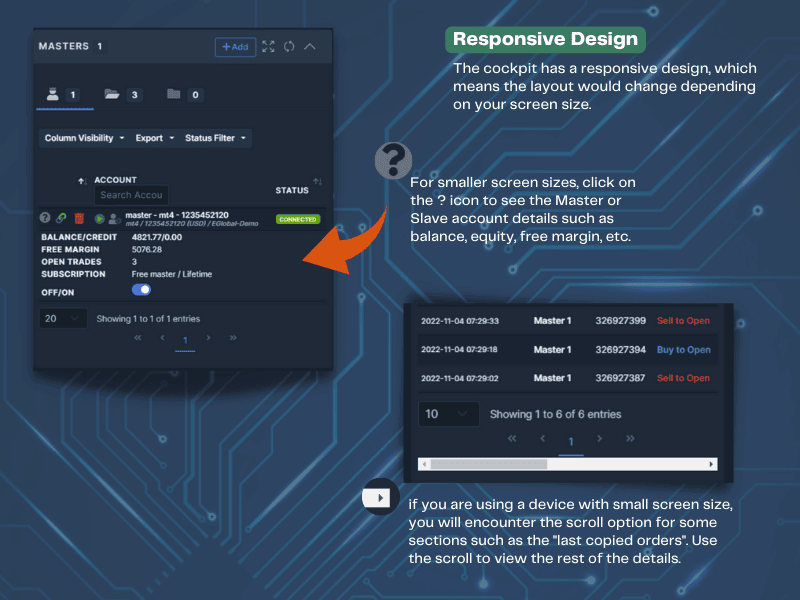
Task: Click the Search Account input field
Action: (x=131, y=195)
